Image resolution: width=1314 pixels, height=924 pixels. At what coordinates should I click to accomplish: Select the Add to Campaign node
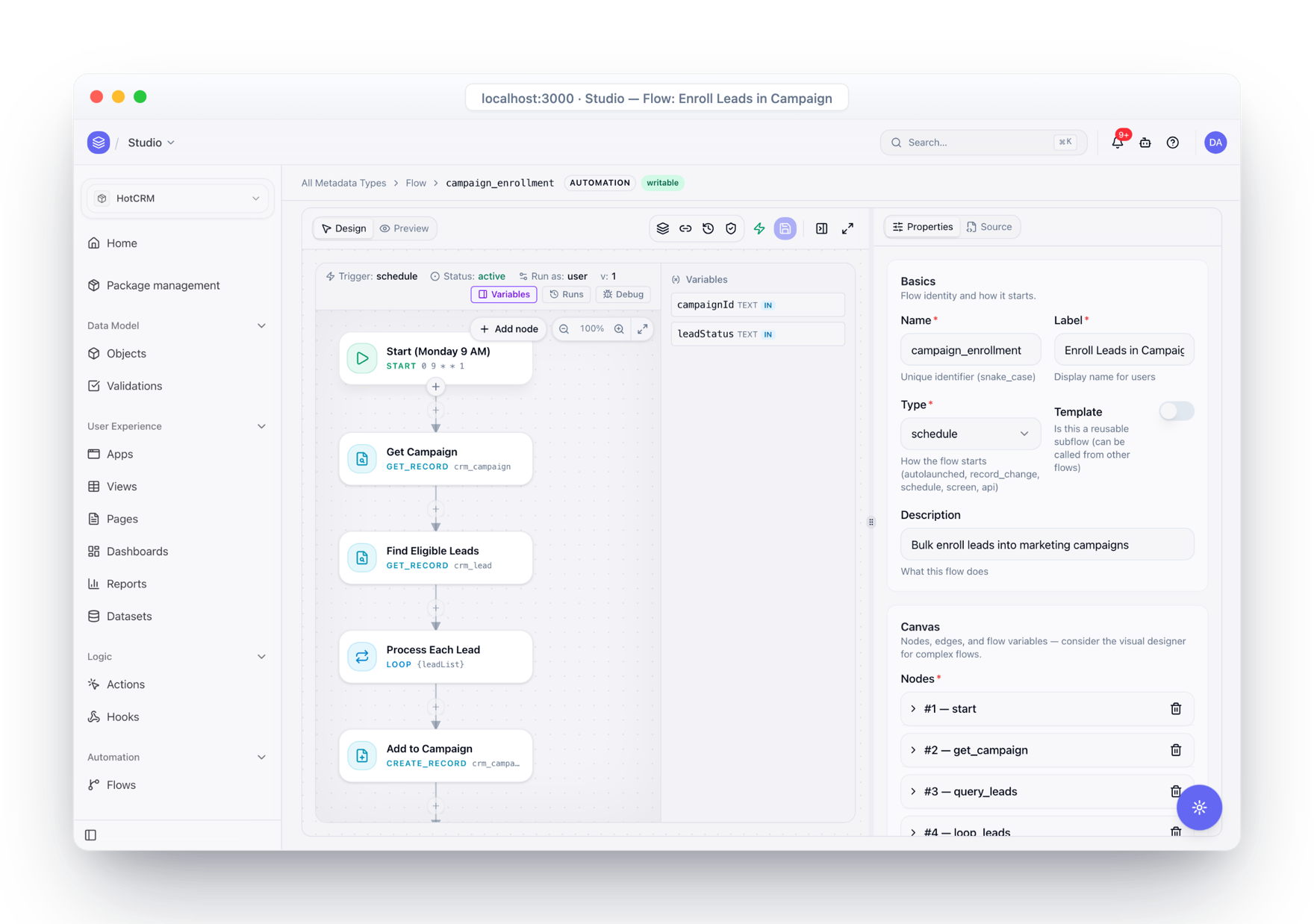[x=436, y=756]
